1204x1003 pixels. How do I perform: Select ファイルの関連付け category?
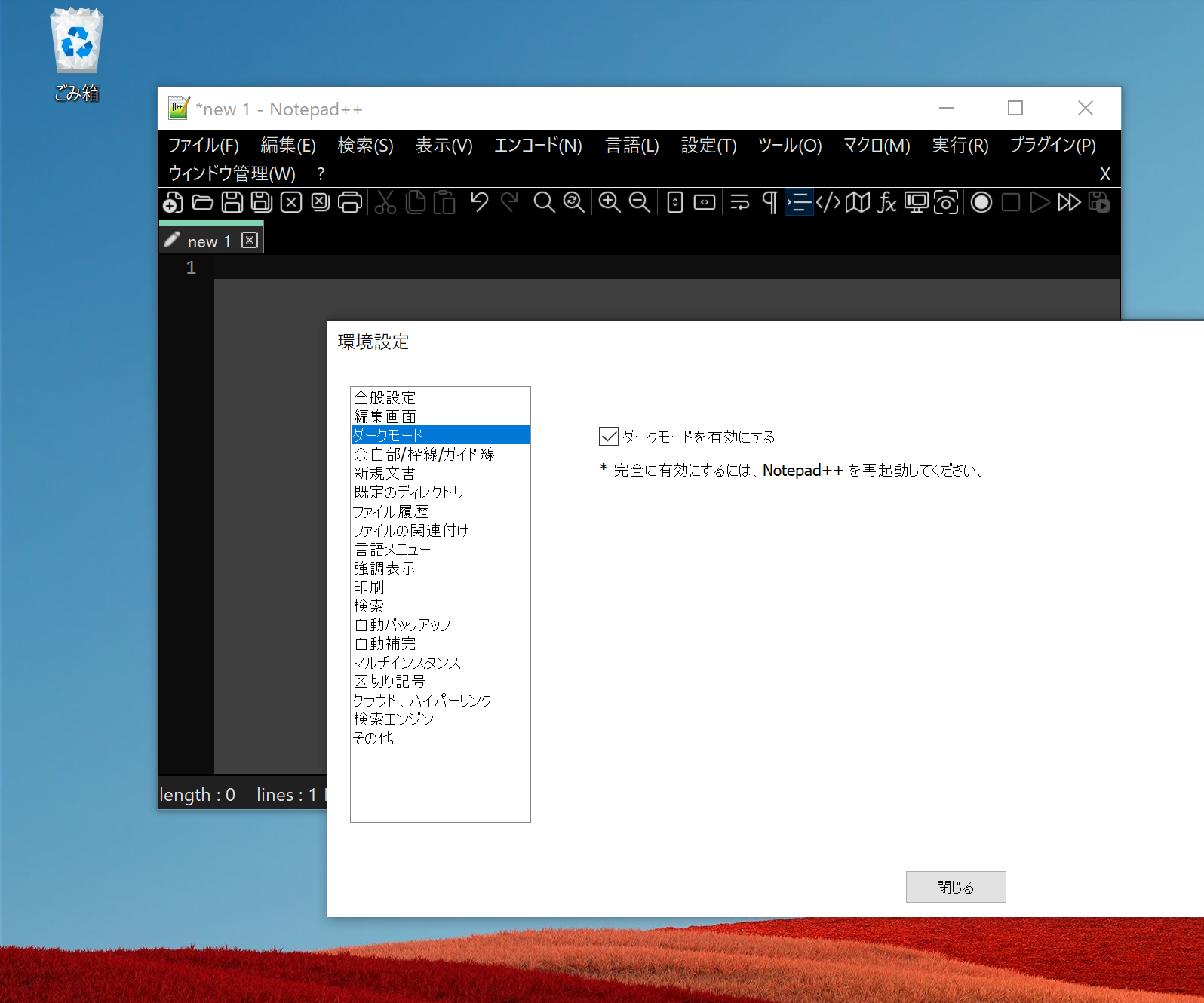click(440, 530)
